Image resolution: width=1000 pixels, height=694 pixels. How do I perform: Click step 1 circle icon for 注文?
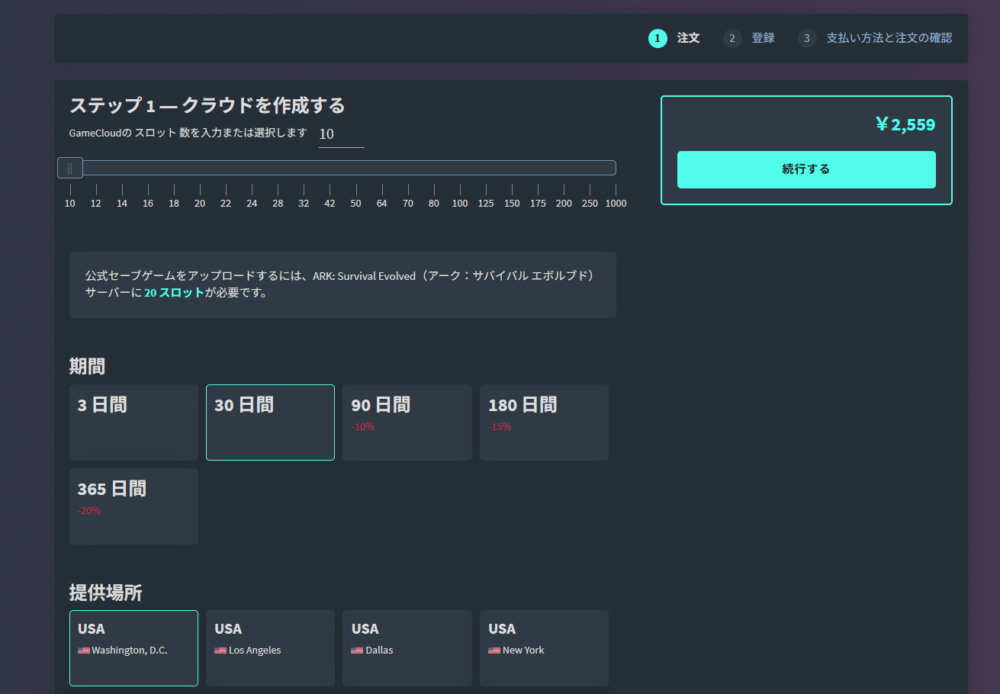(657, 38)
